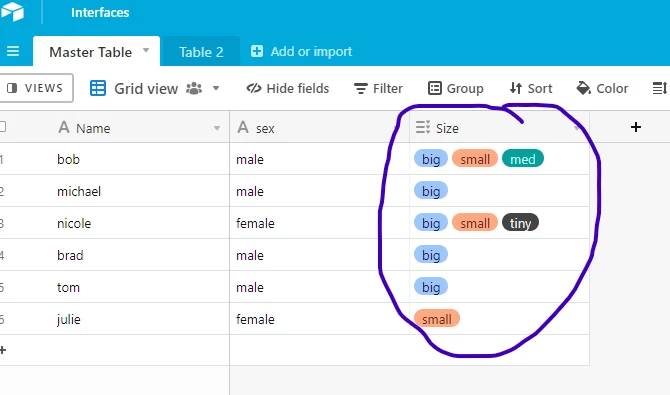
Task: Toggle the VIEWS sidebar
Action: [x=36, y=88]
